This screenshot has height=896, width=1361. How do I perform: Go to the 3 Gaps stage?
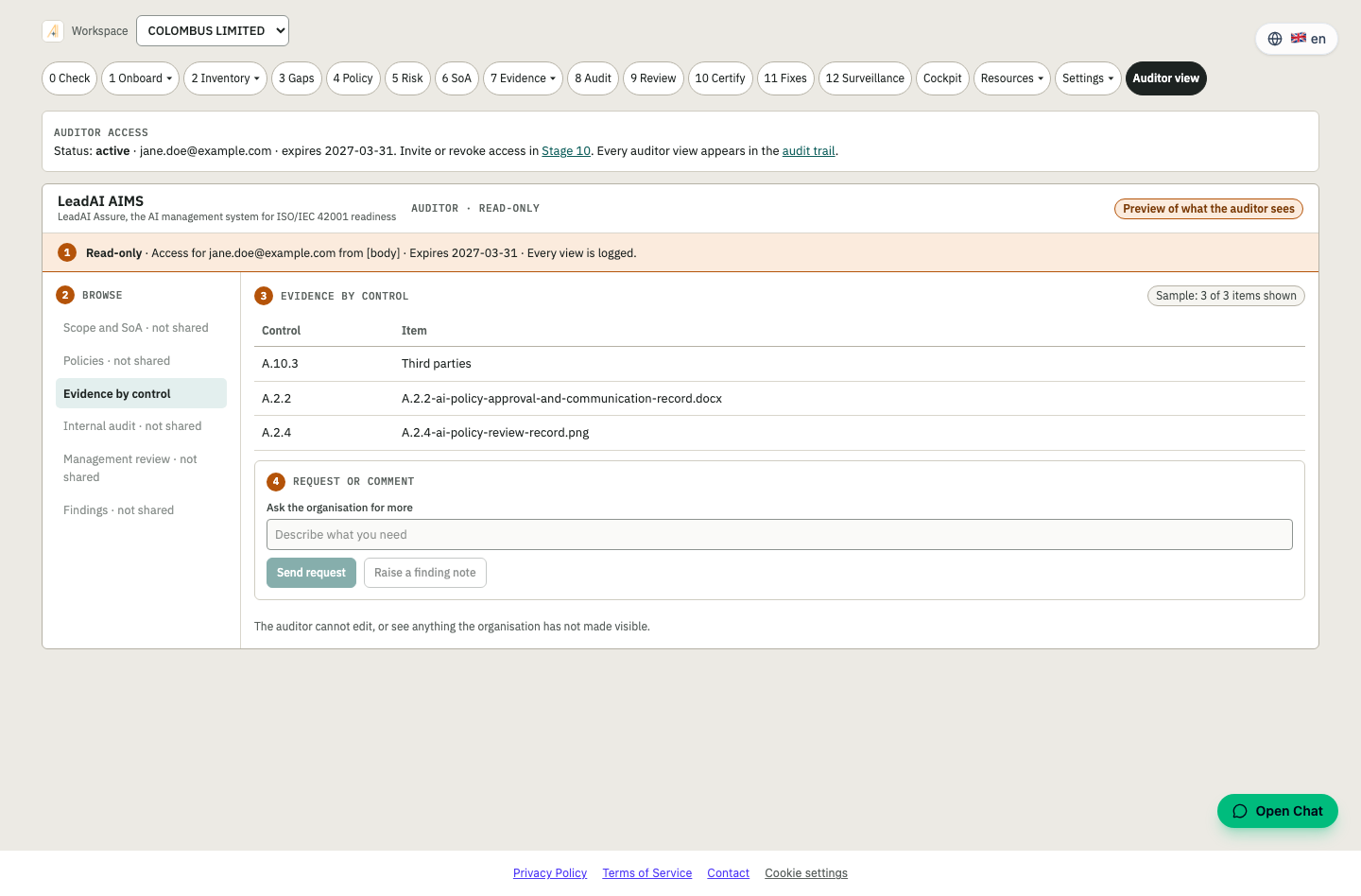coord(297,78)
